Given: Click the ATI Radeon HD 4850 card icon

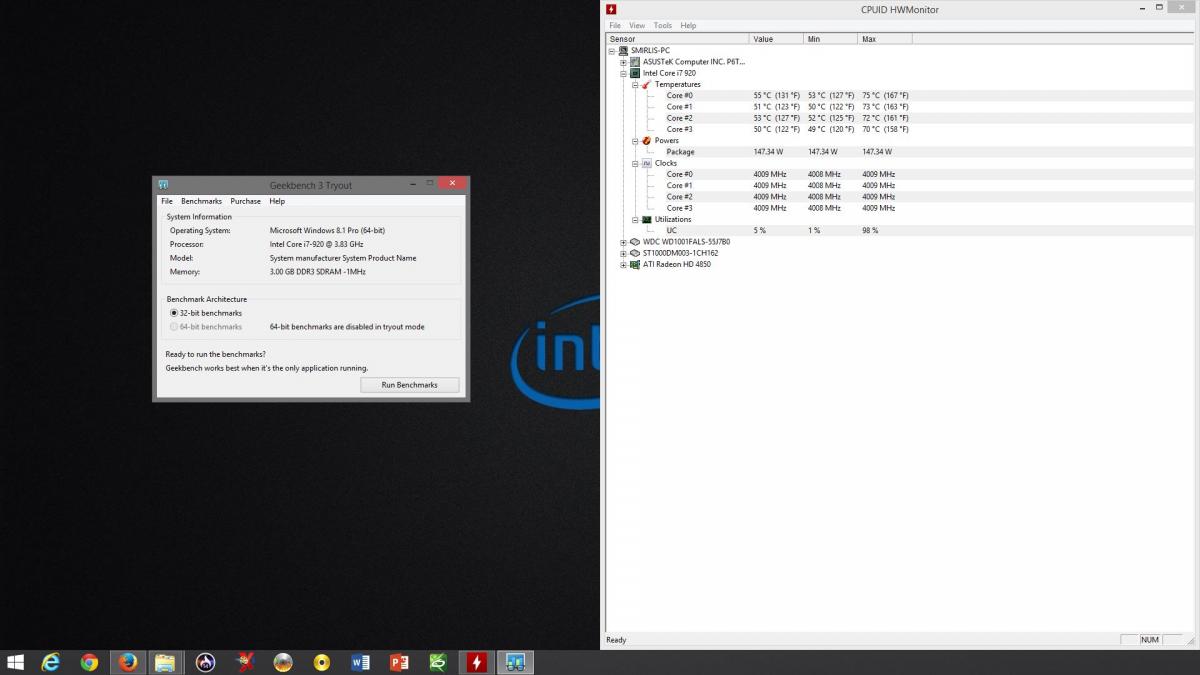Looking at the screenshot, I should tap(635, 264).
